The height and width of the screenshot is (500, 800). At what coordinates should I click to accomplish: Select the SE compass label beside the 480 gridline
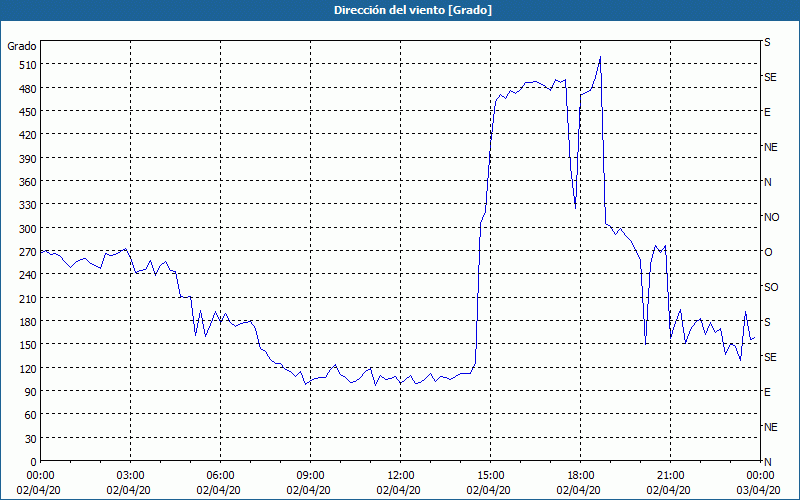[x=770, y=77]
